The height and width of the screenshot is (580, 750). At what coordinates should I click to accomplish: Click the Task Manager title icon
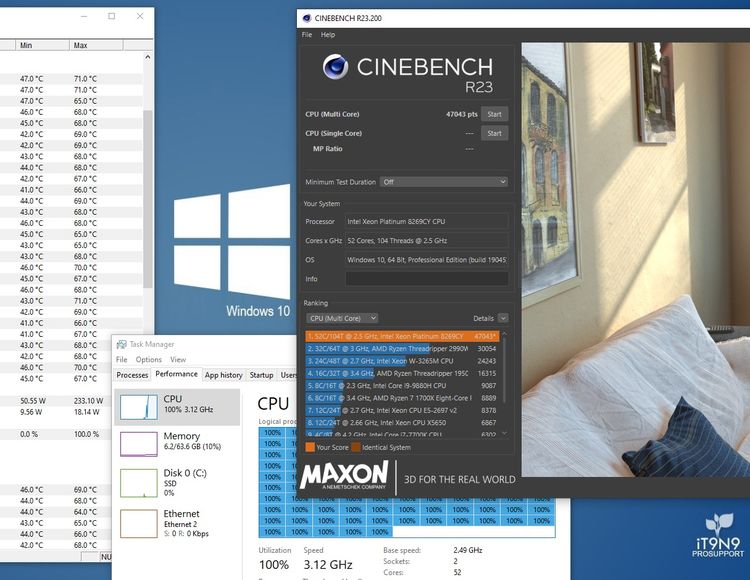[x=121, y=344]
